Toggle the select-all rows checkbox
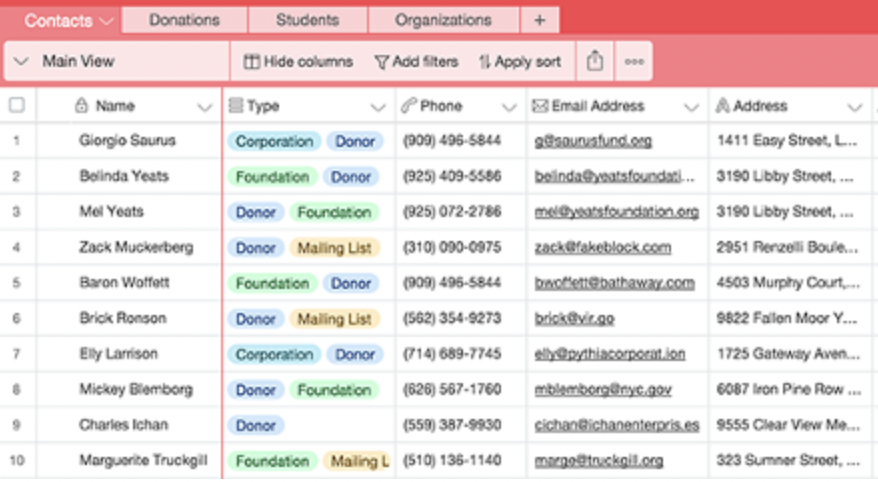 (x=17, y=105)
